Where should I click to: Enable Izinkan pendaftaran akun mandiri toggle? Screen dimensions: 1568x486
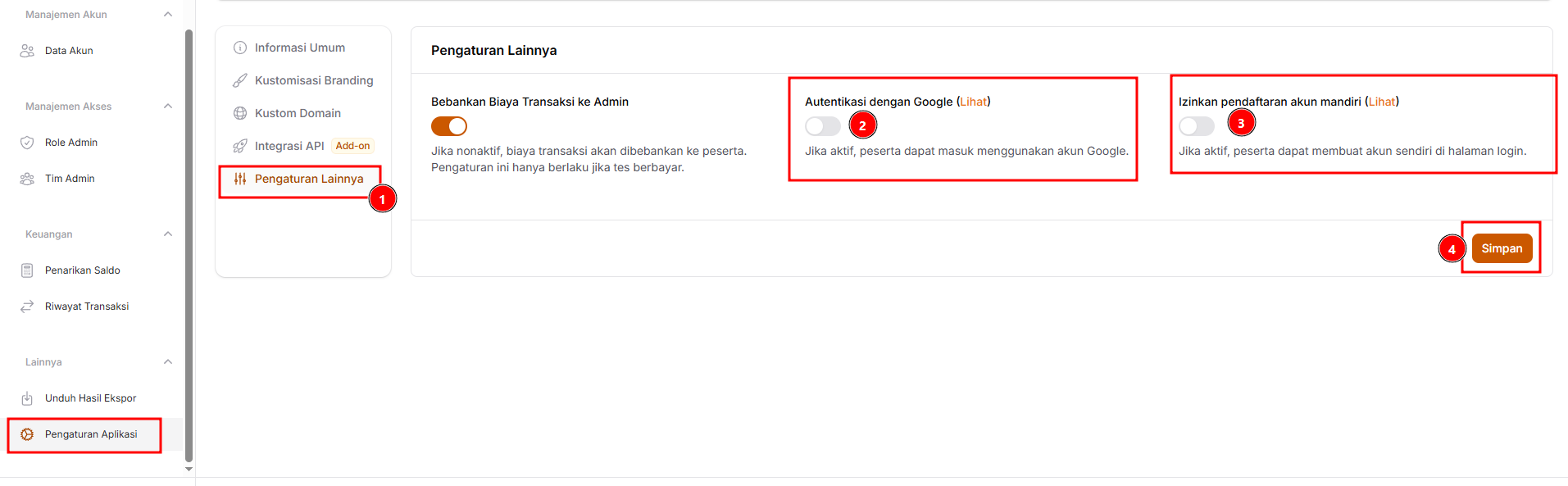(1197, 126)
